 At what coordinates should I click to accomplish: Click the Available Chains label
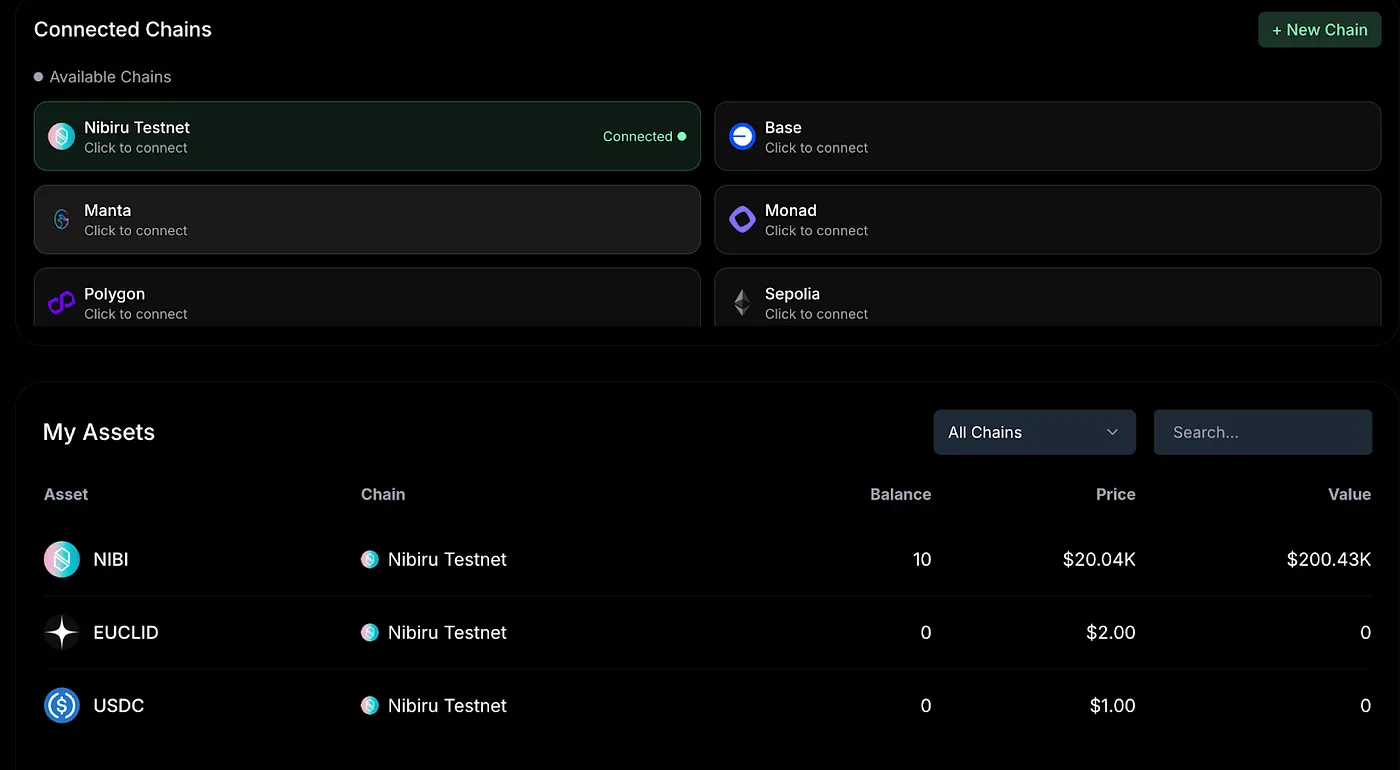[110, 77]
